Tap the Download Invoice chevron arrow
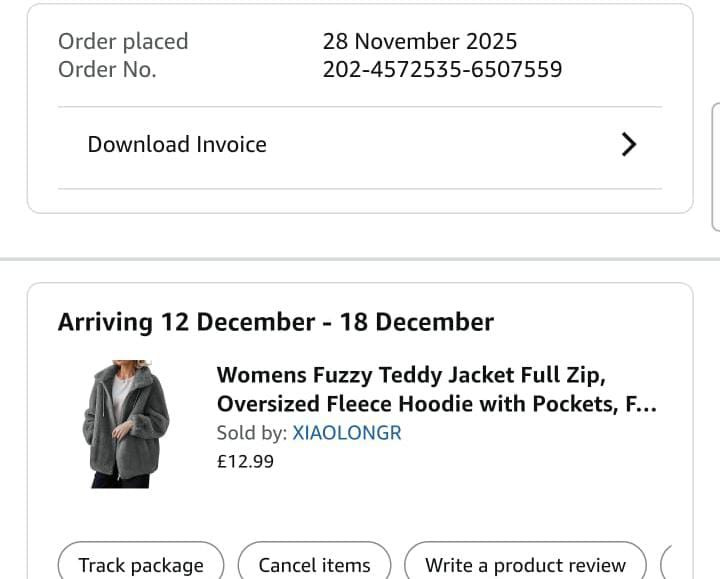The image size is (720, 579). point(628,145)
